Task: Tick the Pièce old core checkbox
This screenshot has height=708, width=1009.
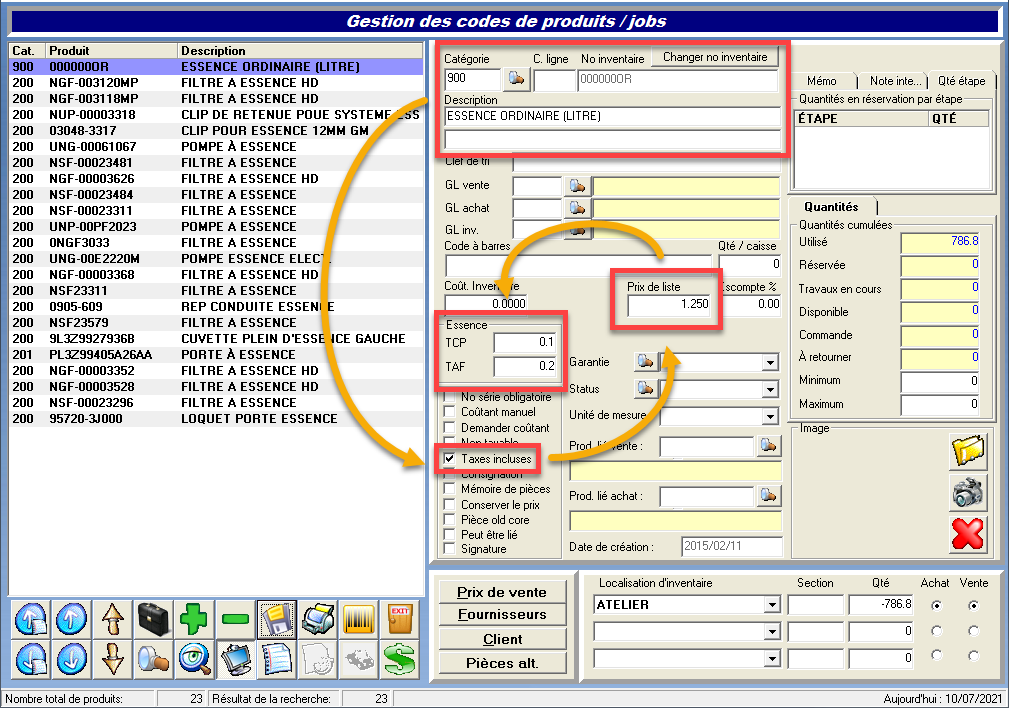Action: coord(450,520)
